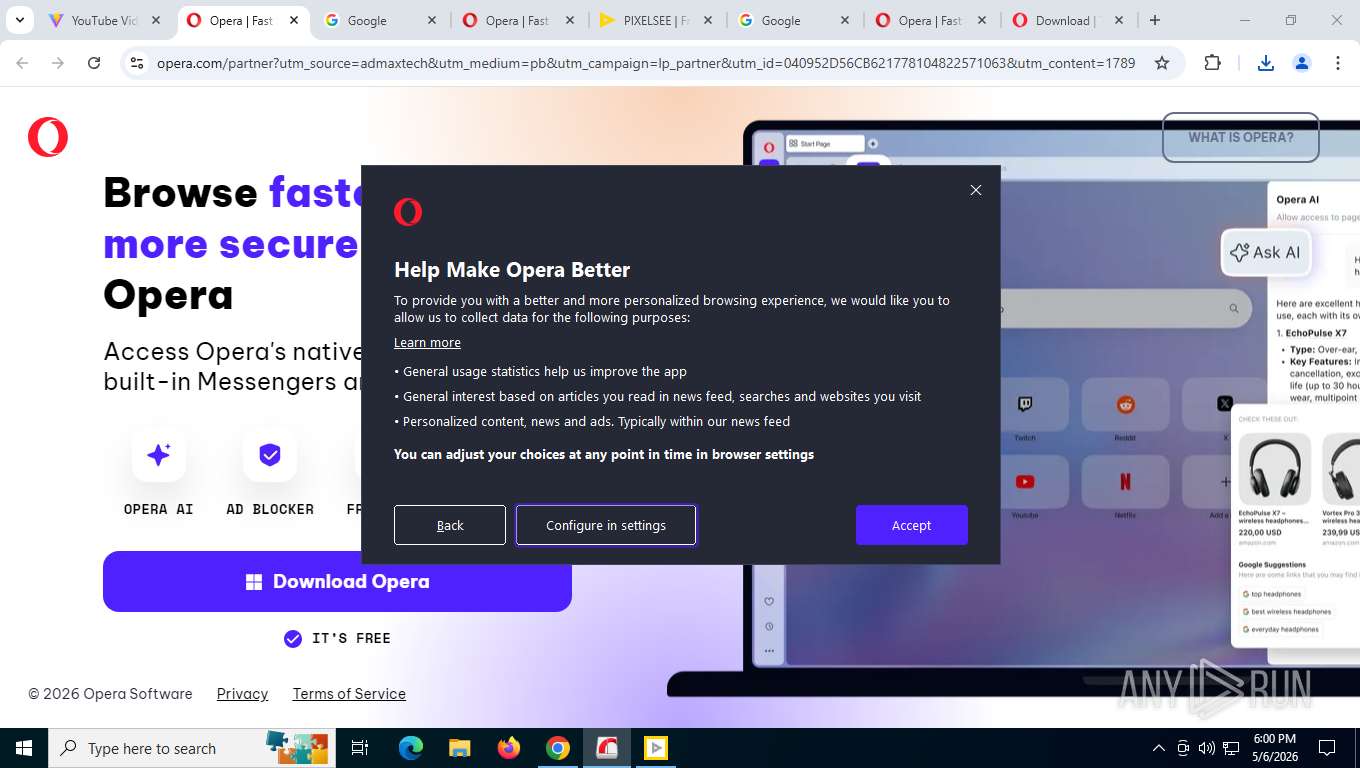Click the Ad Blocker shield icon
This screenshot has width=1360, height=768.
click(269, 455)
